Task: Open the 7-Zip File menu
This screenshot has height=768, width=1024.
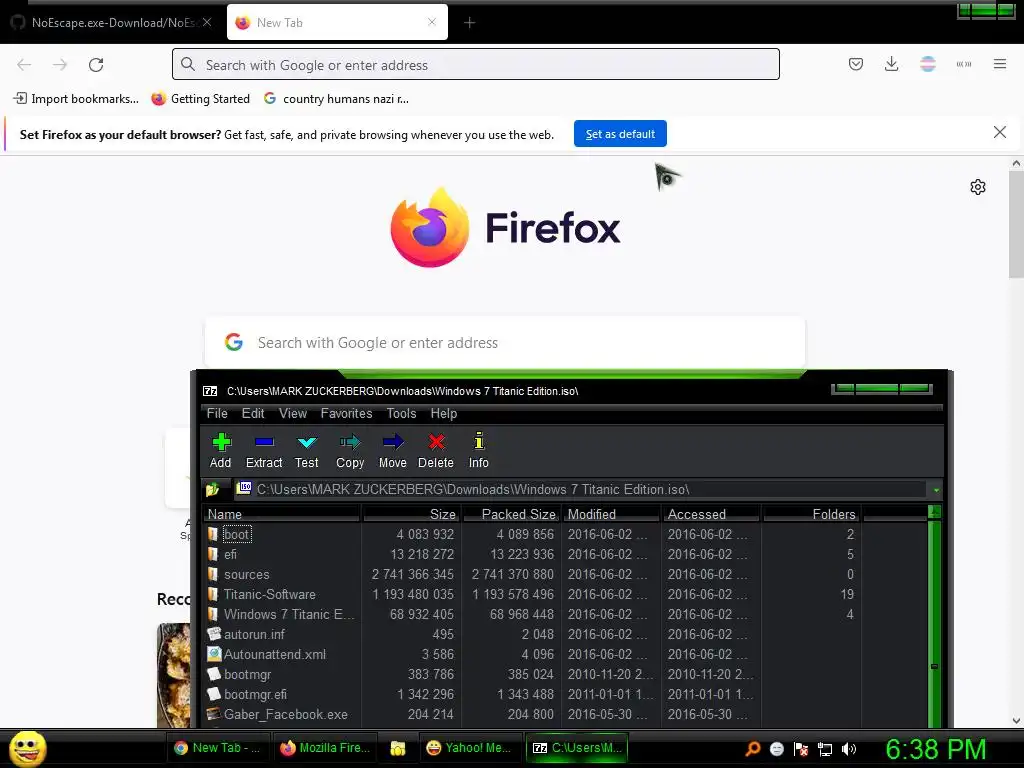Action: pos(217,413)
